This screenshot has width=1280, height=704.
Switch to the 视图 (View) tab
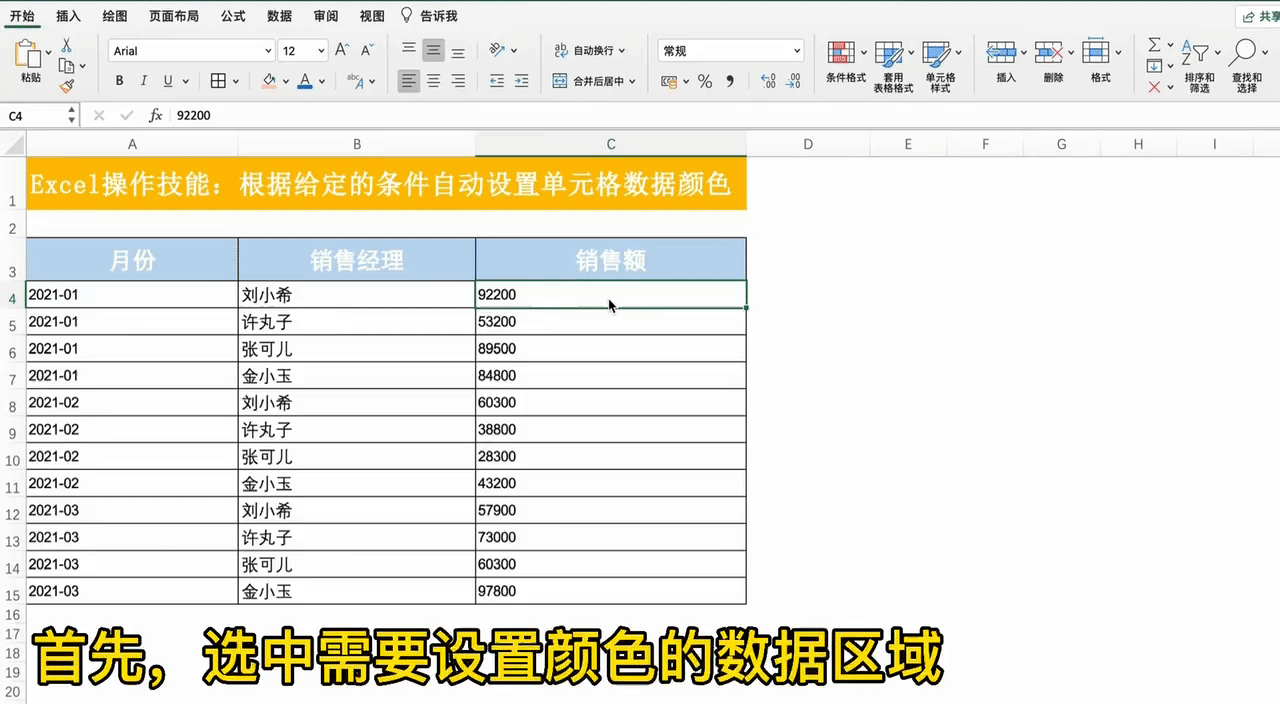[x=372, y=16]
